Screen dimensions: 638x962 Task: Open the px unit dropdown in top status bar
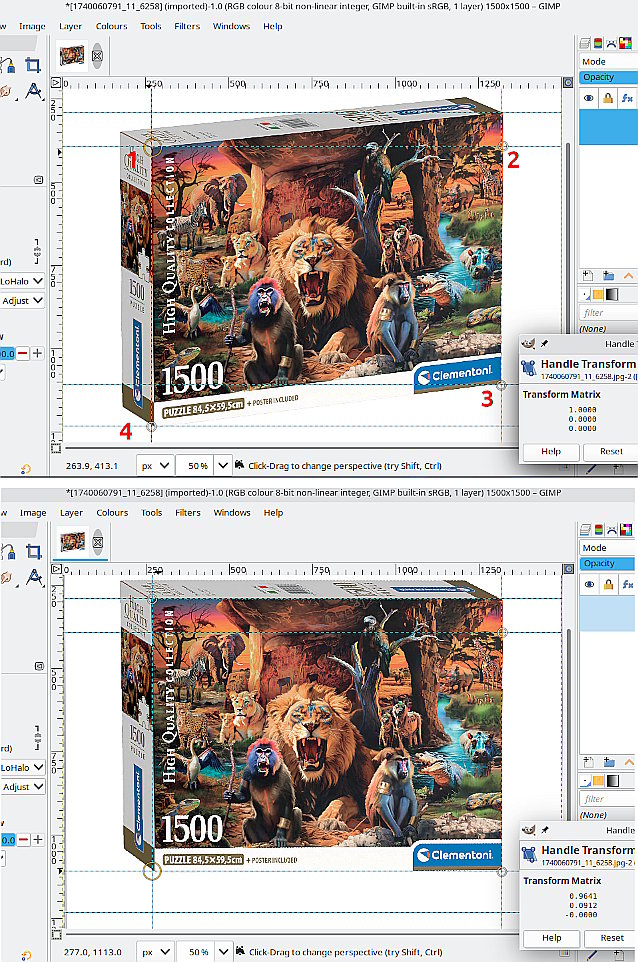tap(155, 466)
